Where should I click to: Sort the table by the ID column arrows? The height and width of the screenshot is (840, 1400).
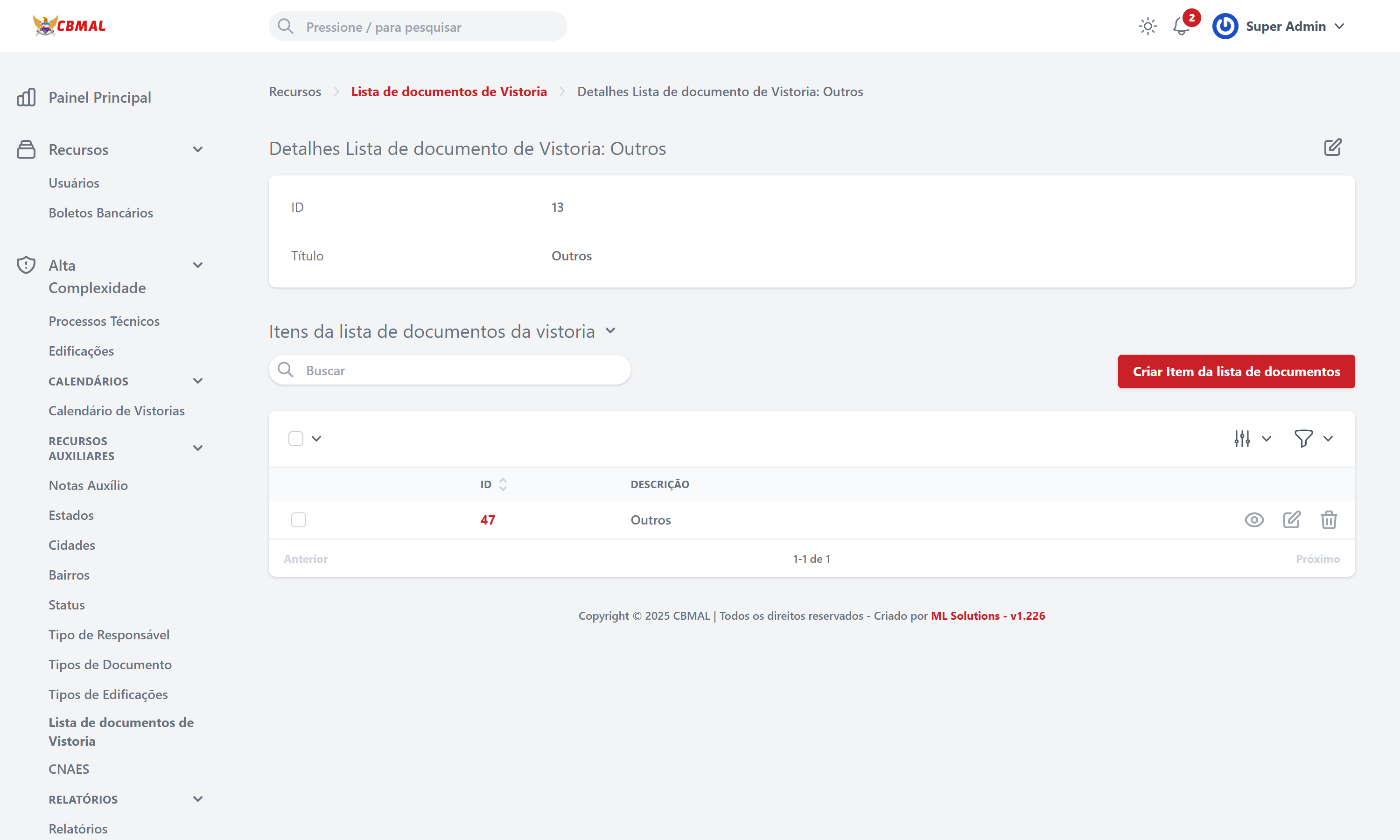tap(503, 484)
